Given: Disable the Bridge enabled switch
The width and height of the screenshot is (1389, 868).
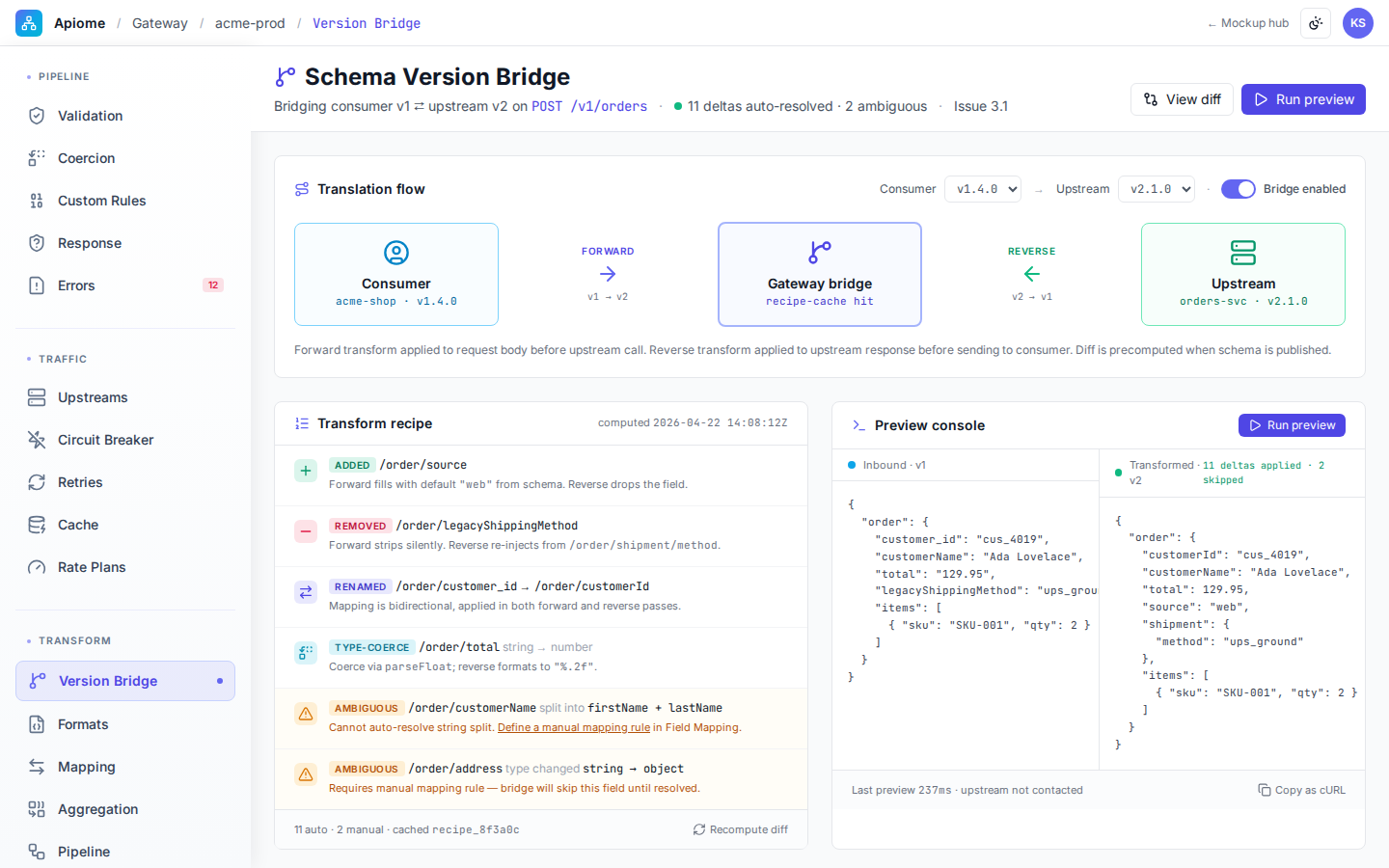Looking at the screenshot, I should tap(1239, 189).
